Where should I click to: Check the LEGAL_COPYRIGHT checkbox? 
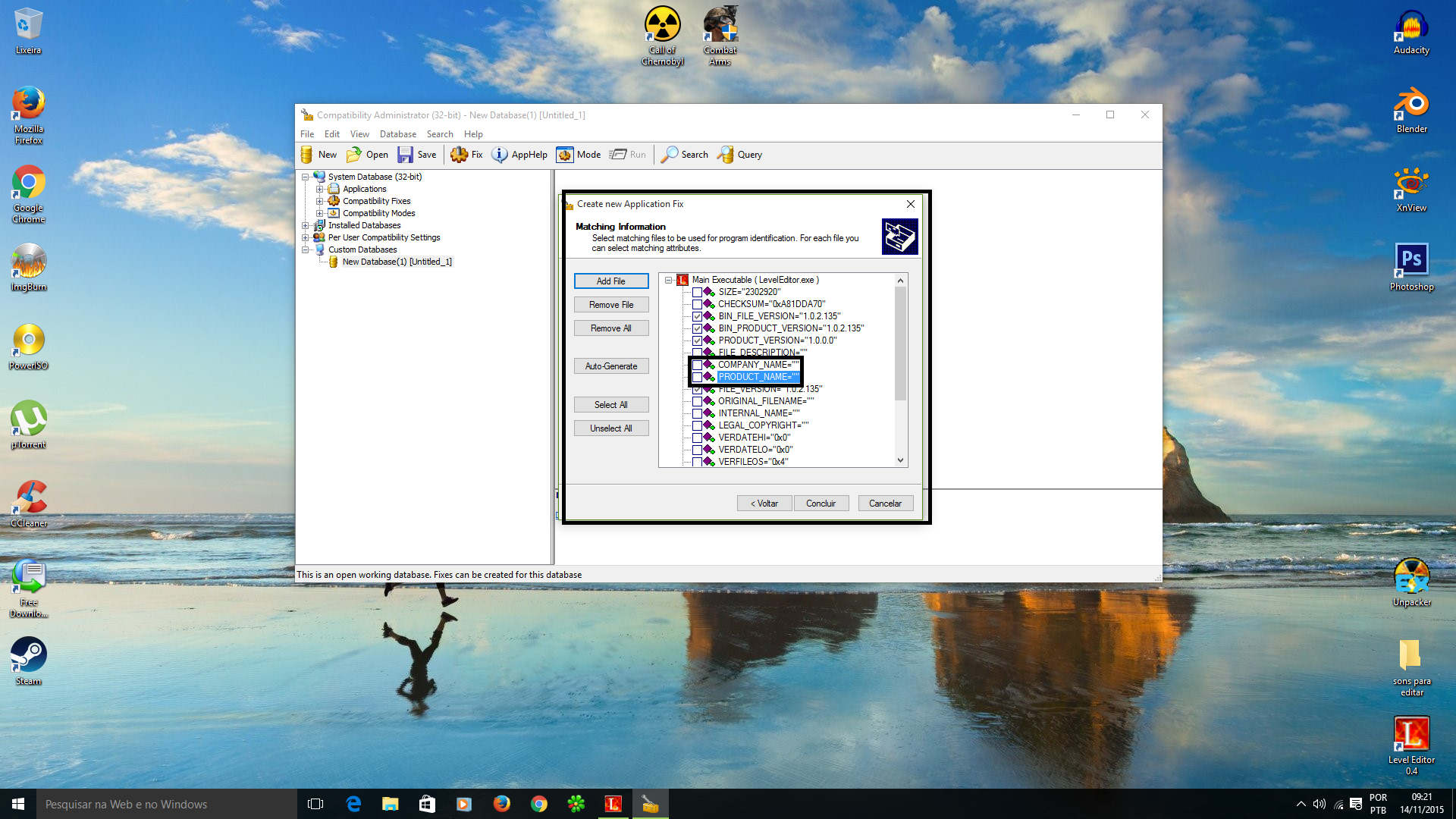(x=697, y=425)
